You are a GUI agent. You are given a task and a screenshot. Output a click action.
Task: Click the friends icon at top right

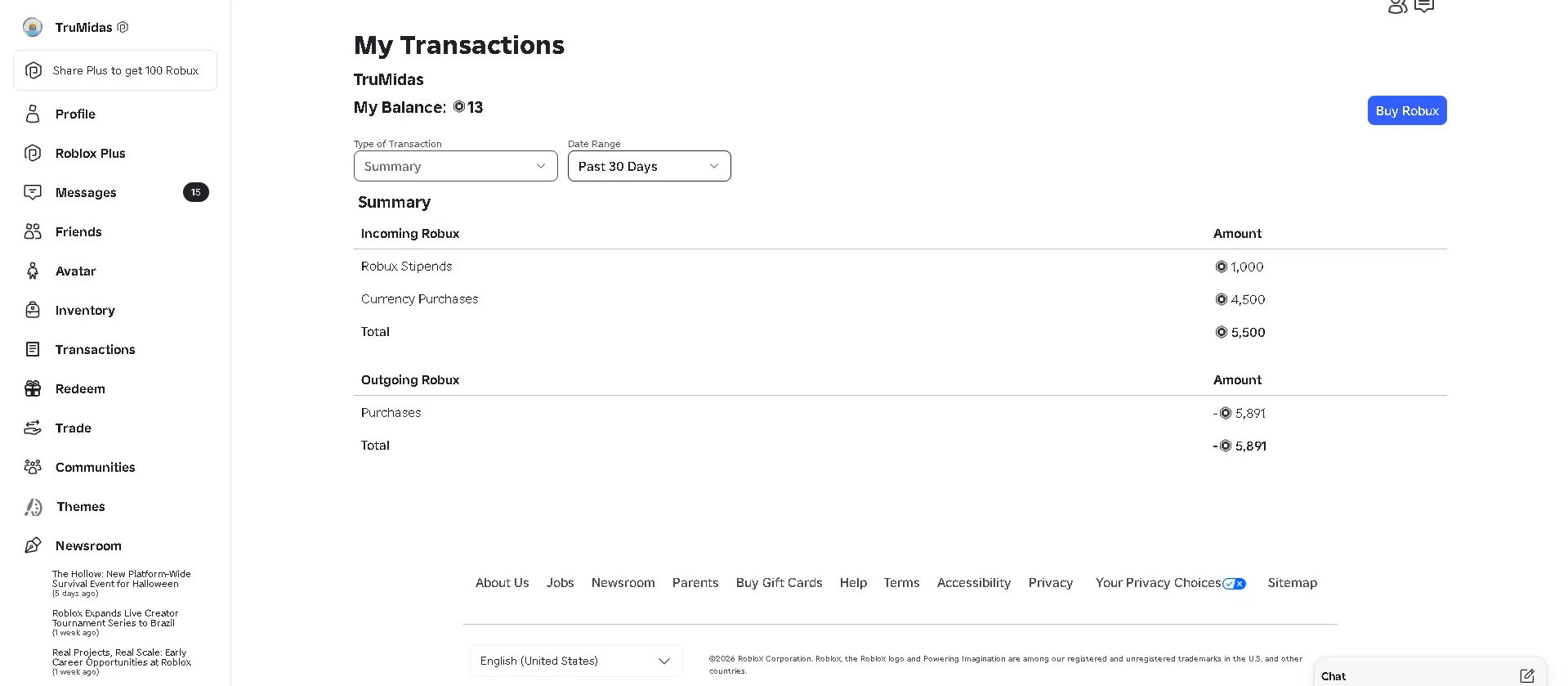1397,6
